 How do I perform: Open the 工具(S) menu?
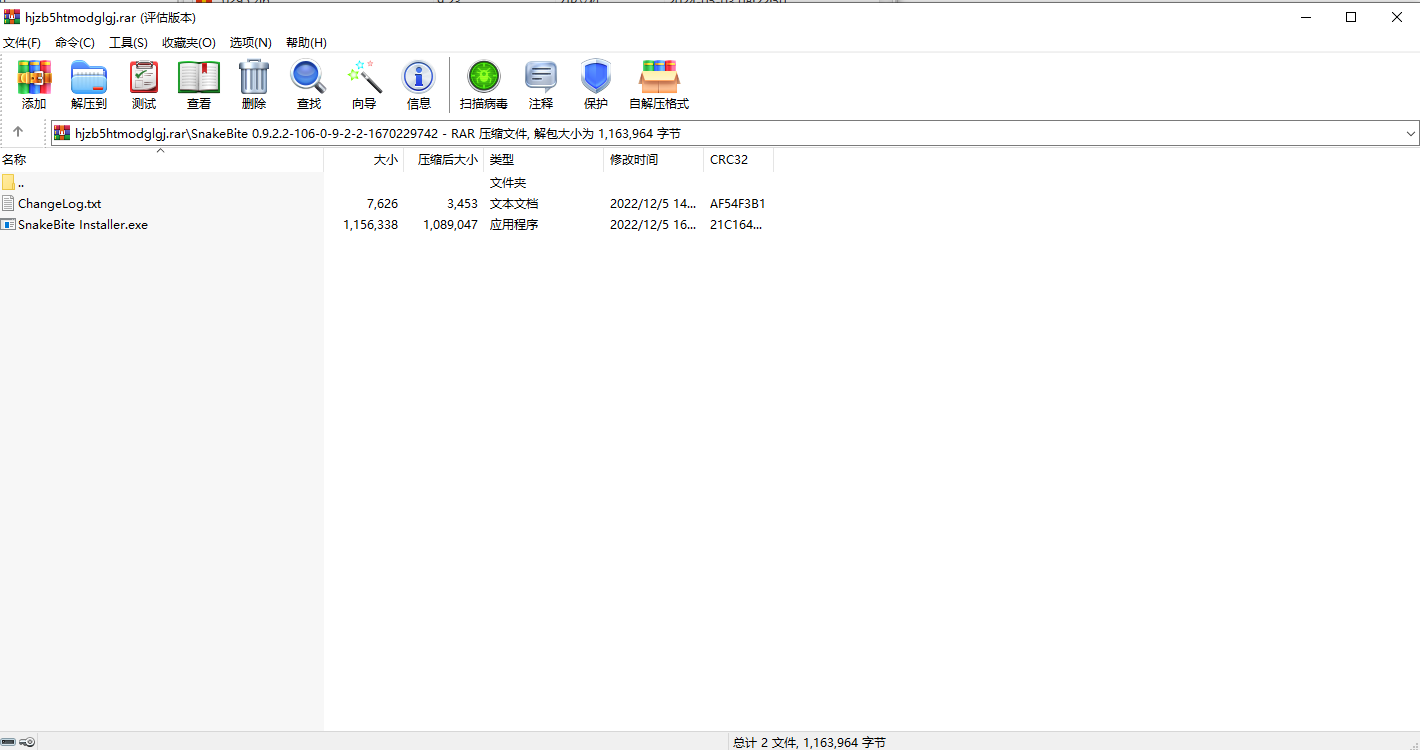point(128,42)
